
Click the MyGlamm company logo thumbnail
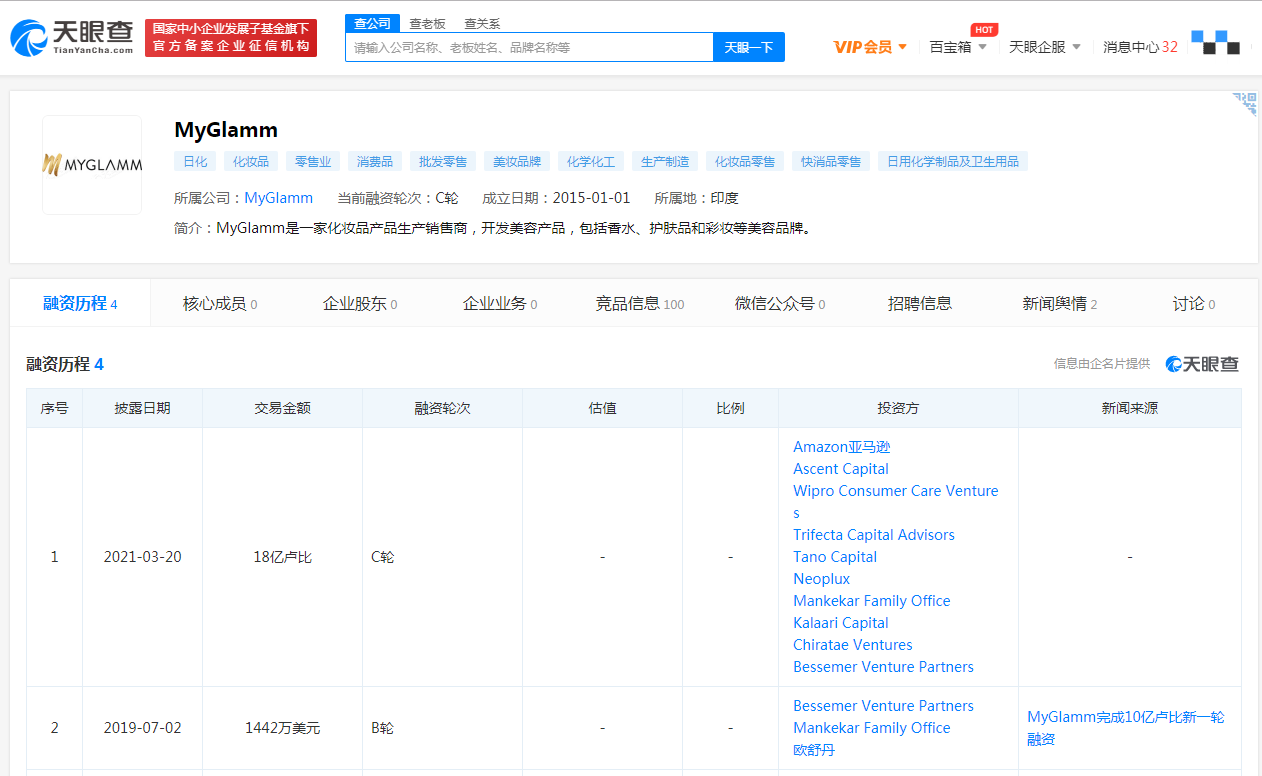pyautogui.click(x=92, y=165)
